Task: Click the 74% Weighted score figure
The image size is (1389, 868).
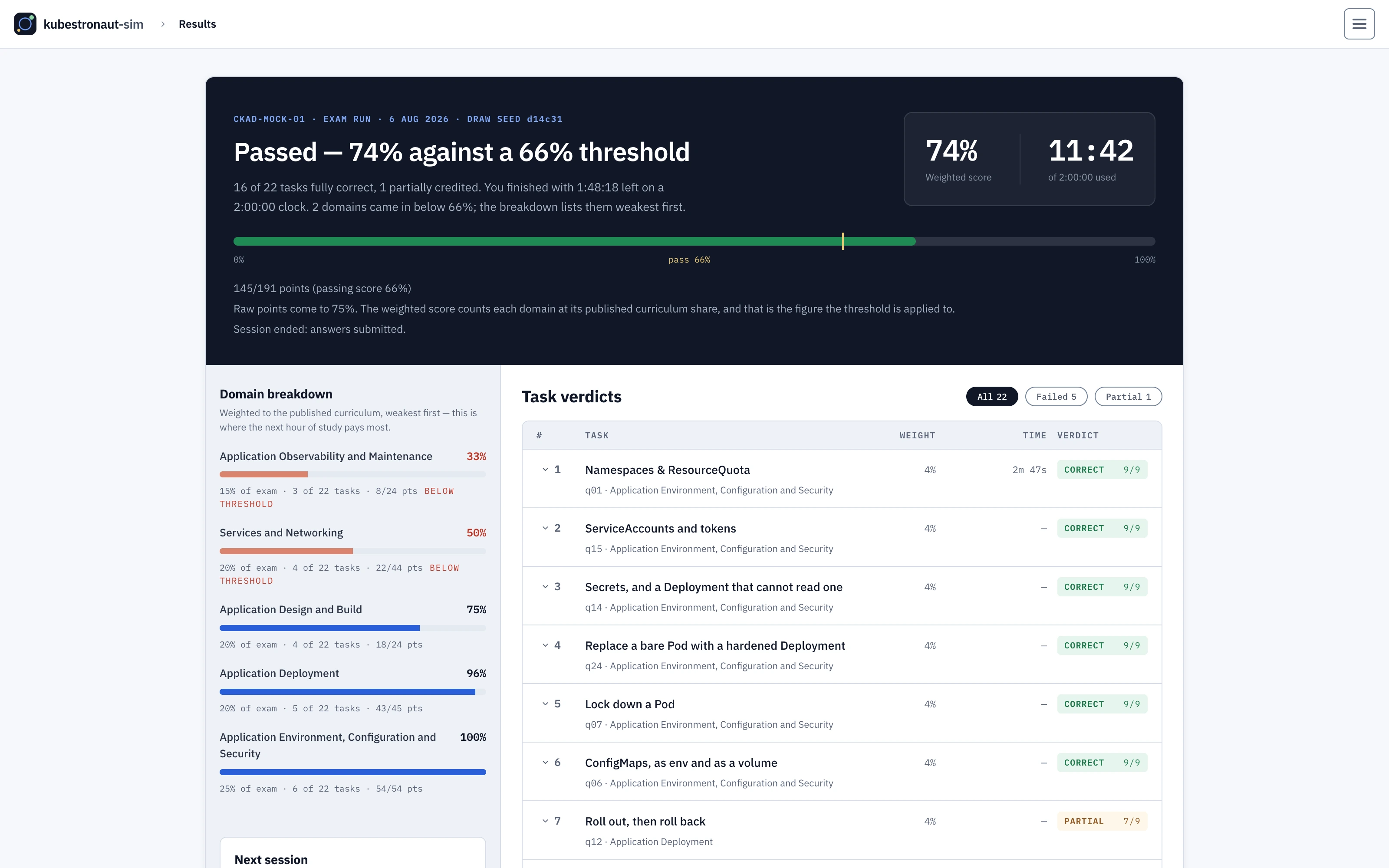Action: (951, 151)
